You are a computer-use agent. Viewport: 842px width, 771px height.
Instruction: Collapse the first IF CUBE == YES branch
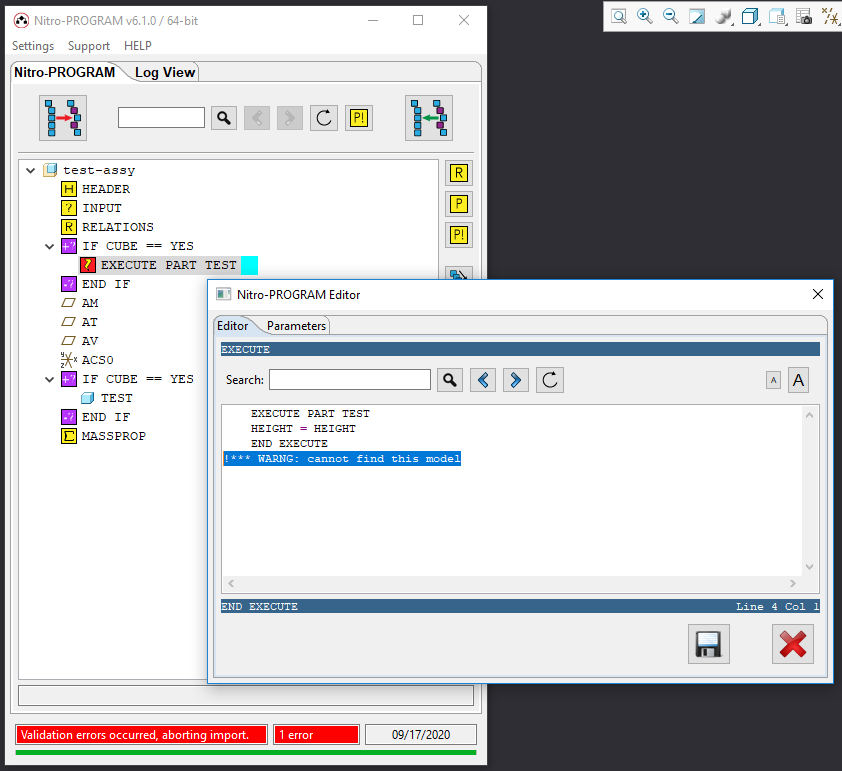(49, 245)
